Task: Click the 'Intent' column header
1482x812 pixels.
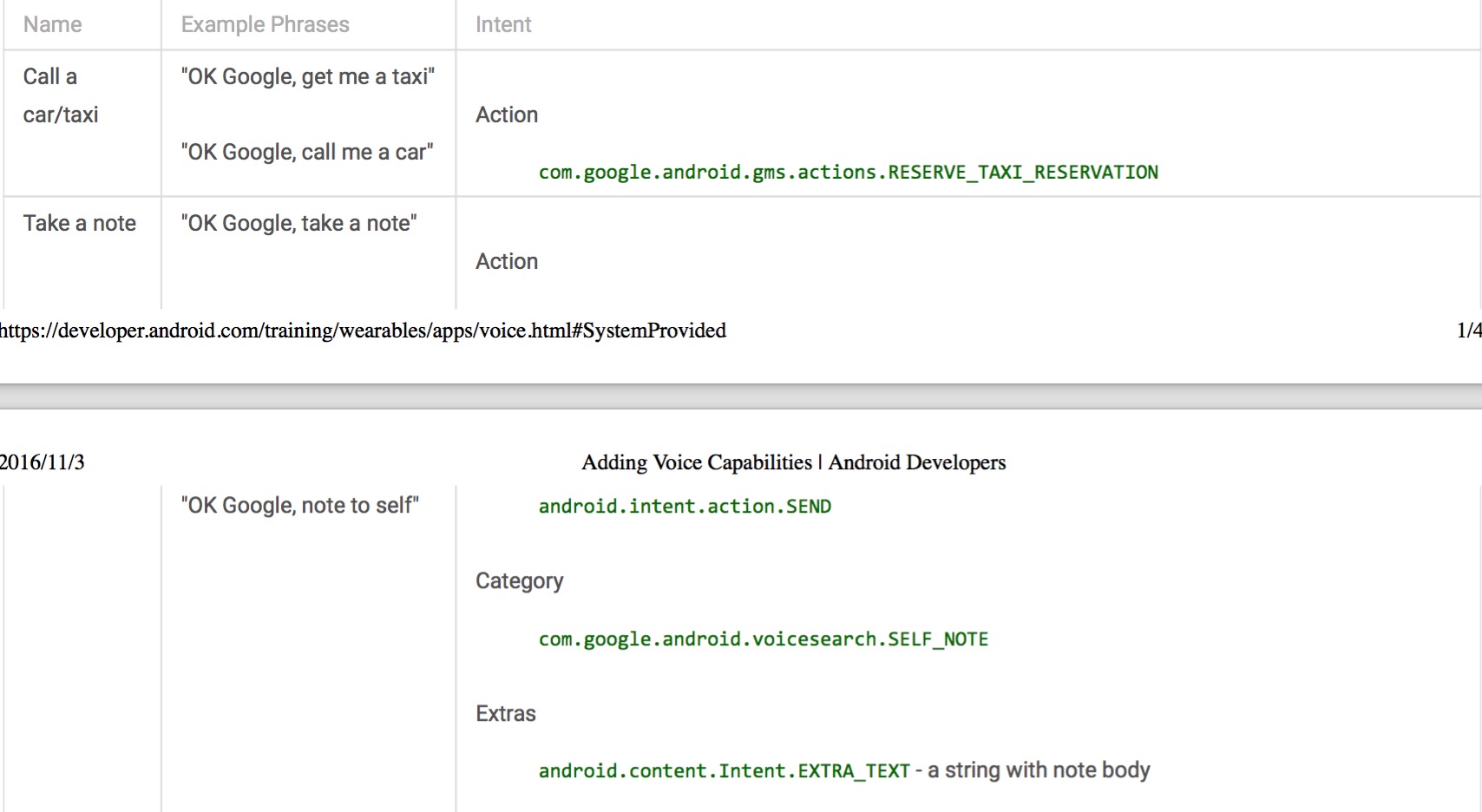Action: coord(503,24)
